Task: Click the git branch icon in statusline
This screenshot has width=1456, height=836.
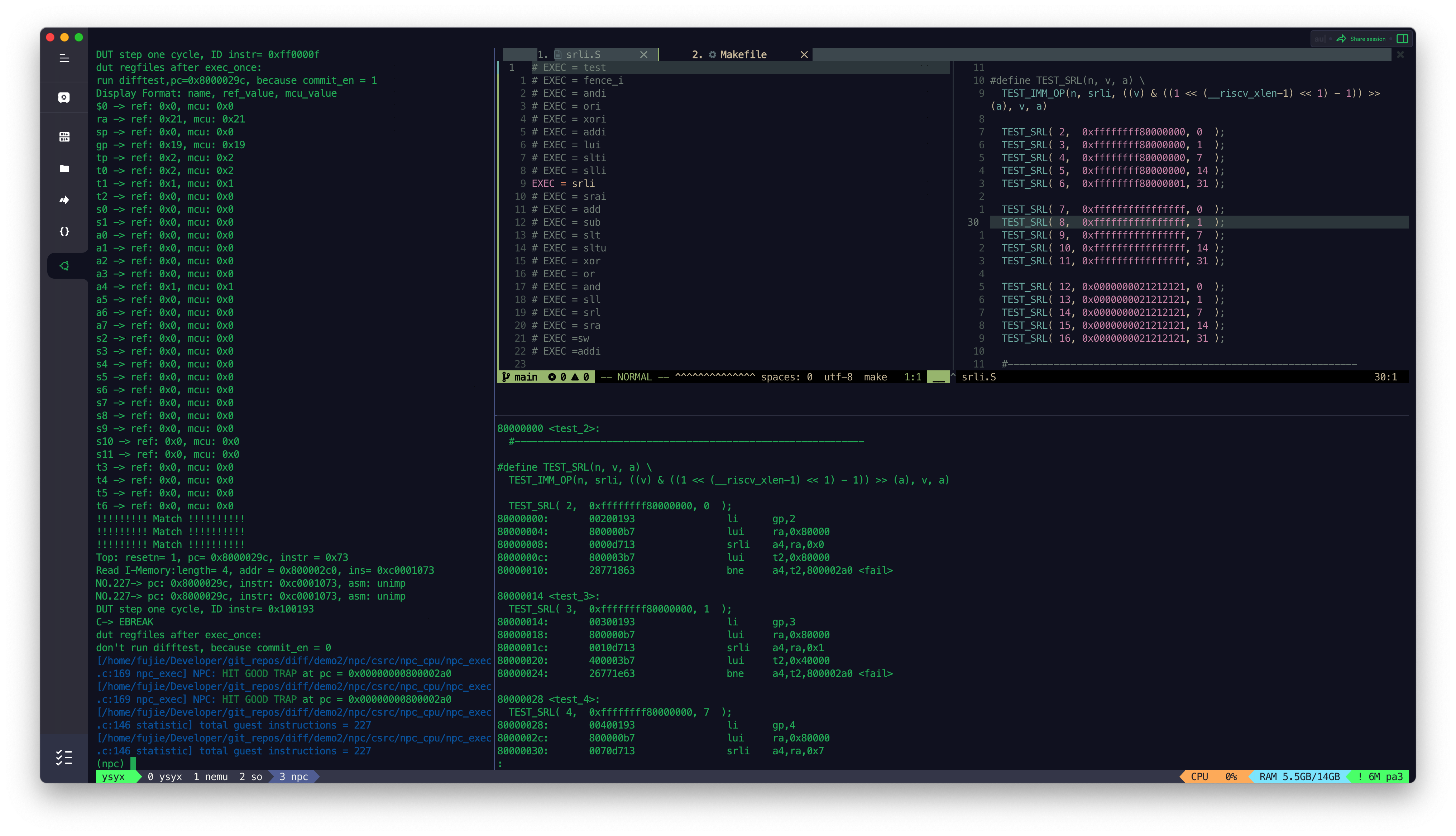Action: [506, 377]
